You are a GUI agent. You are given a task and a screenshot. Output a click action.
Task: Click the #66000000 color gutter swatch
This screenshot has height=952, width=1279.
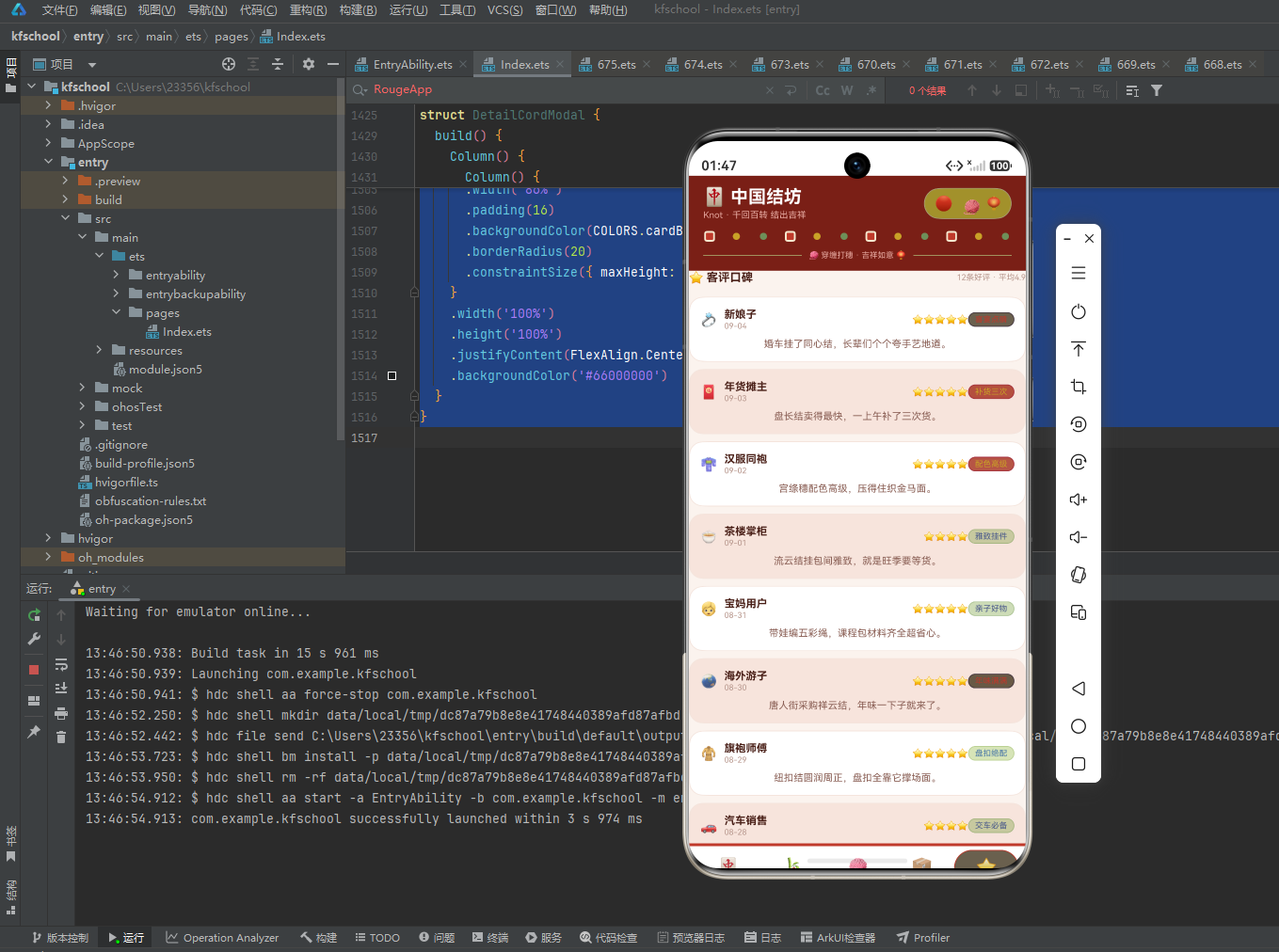[392, 375]
